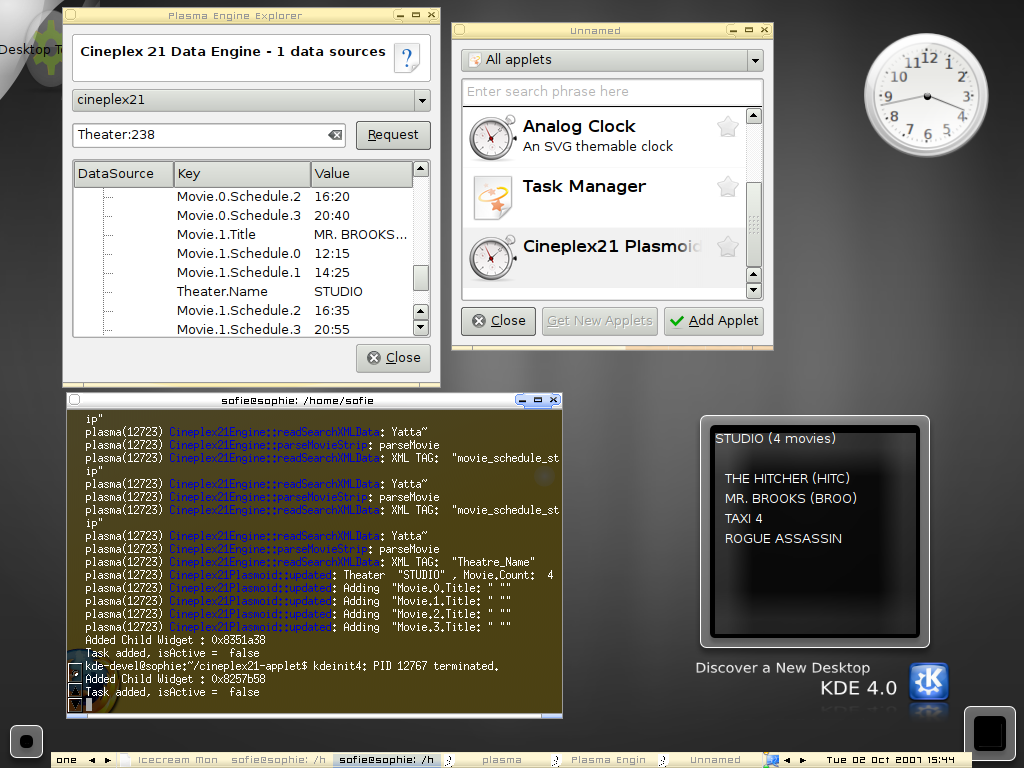Toggle favorite star for Cineplex21 Plasmoid

[728, 247]
